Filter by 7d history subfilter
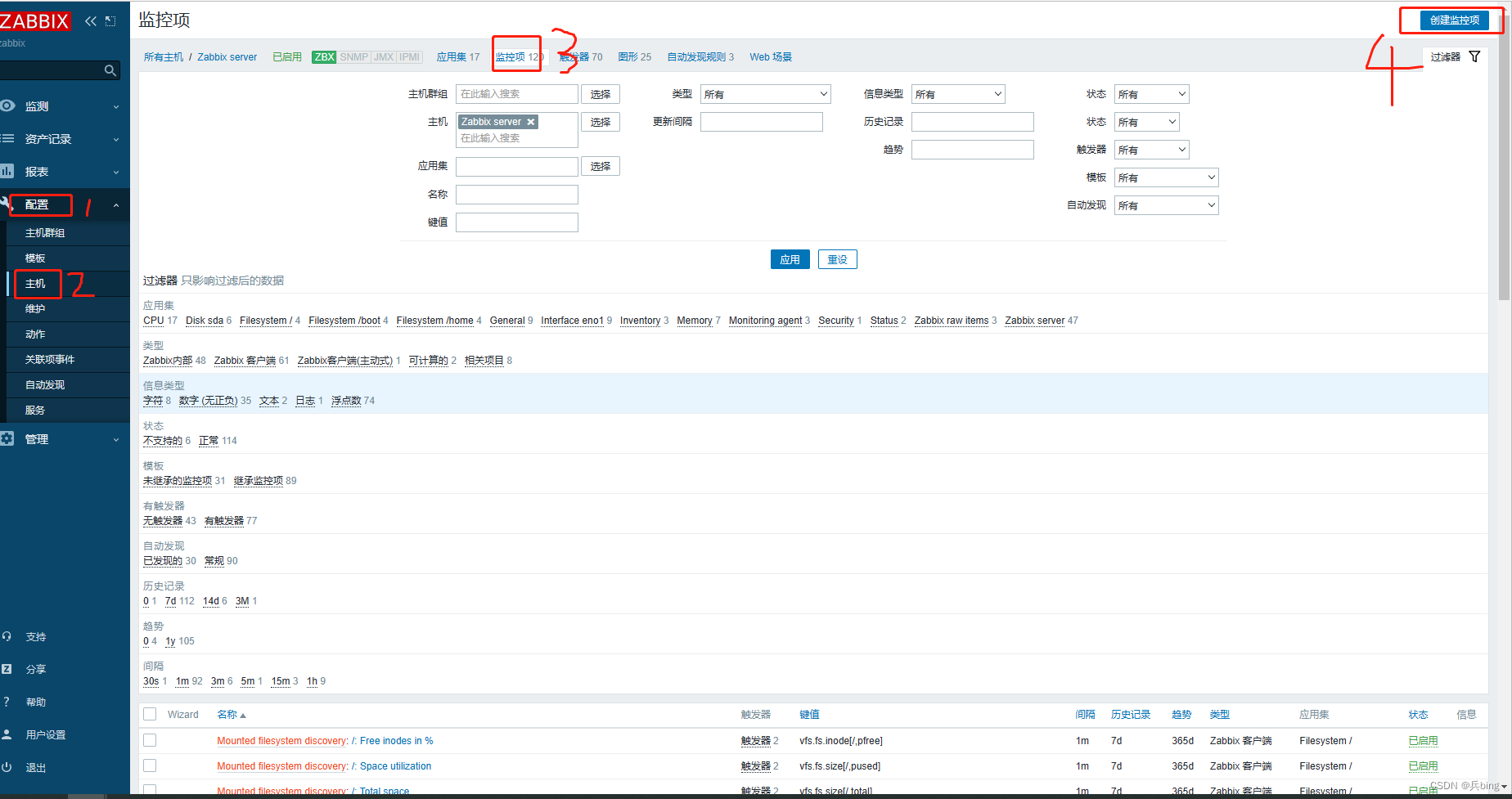The image size is (1512, 799). [x=170, y=601]
